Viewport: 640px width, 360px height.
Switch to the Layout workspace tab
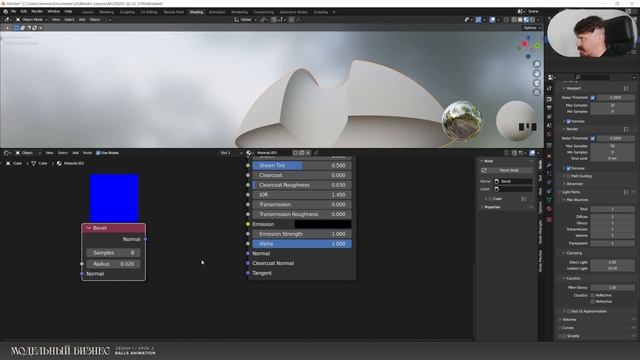(87, 12)
